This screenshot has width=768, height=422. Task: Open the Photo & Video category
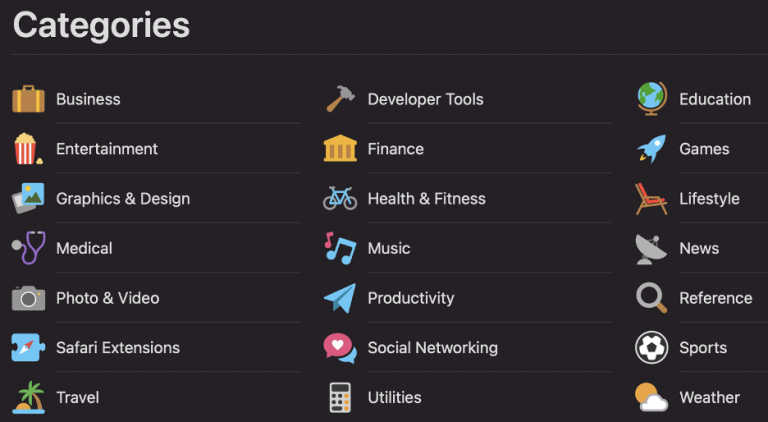(x=108, y=298)
